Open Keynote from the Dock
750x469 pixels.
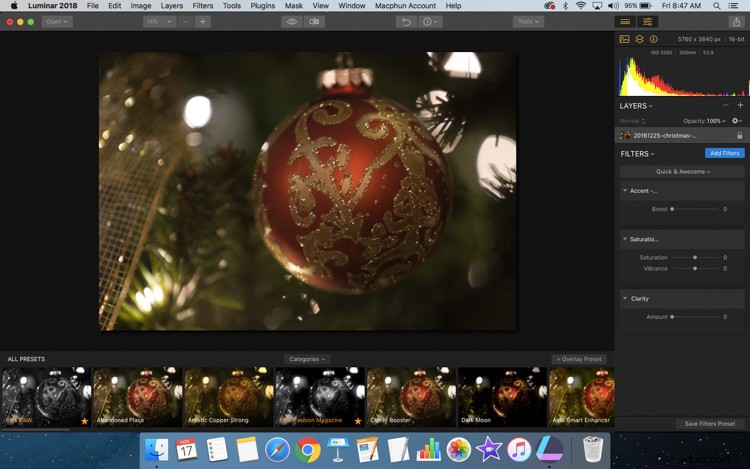click(338, 449)
